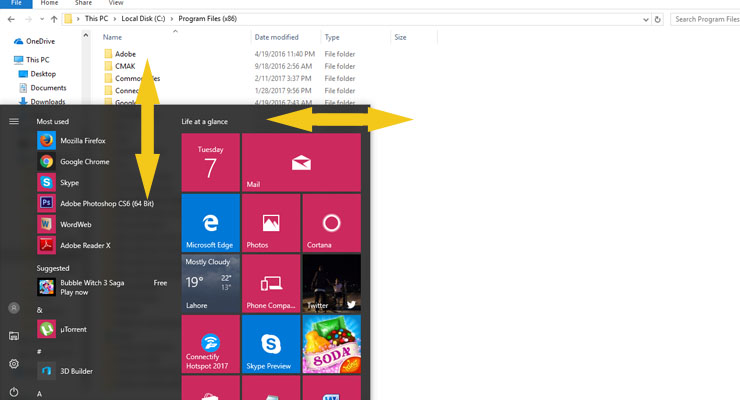This screenshot has width=740, height=400.
Task: Sort by Name column header
Action: point(112,37)
